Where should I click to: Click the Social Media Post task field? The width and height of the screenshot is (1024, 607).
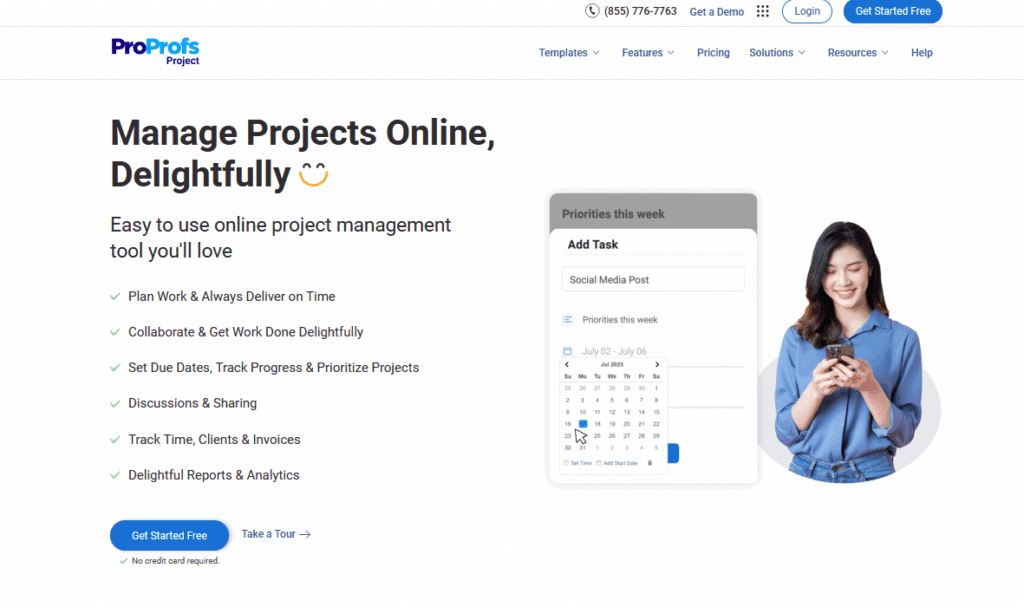[x=653, y=280]
